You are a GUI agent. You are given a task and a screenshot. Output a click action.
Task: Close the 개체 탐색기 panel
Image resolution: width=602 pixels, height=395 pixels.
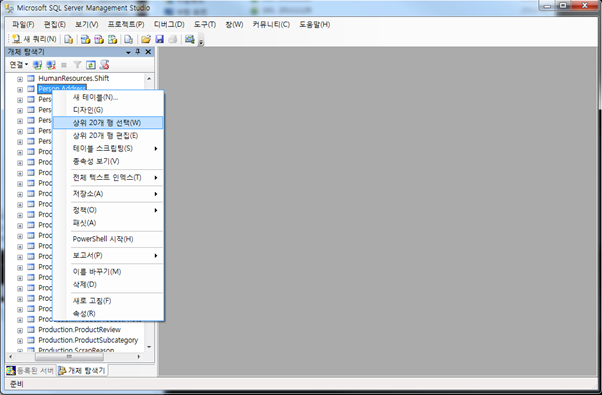(x=148, y=52)
